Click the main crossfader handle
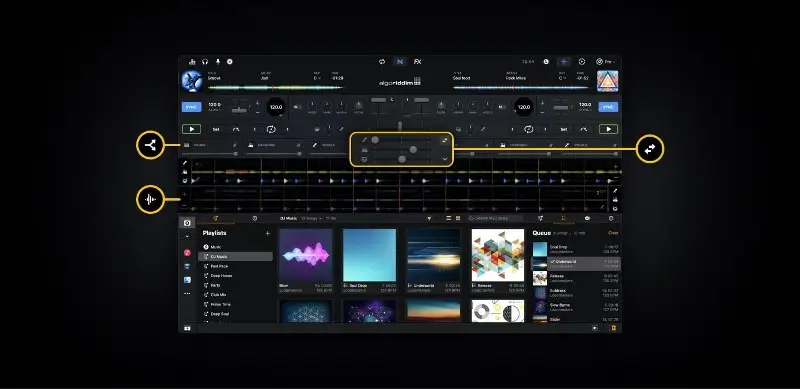 pyautogui.click(x=400, y=126)
